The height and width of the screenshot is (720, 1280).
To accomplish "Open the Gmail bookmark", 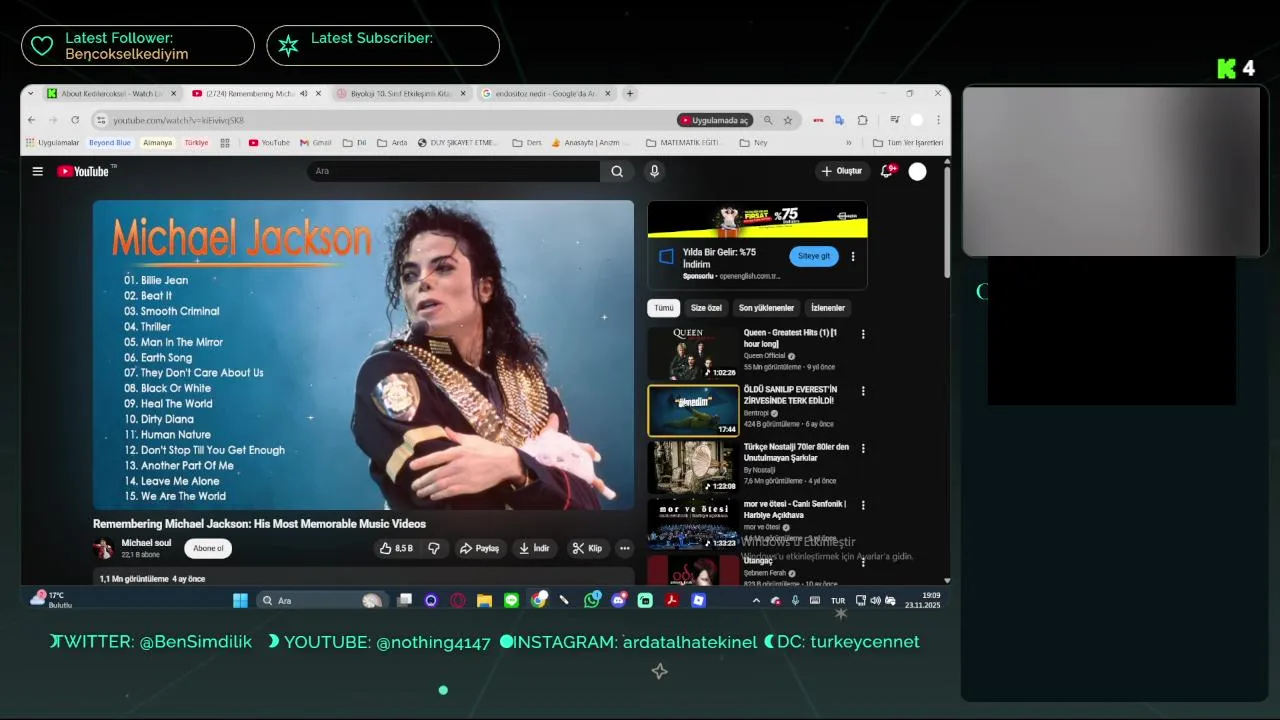I will 316,143.
